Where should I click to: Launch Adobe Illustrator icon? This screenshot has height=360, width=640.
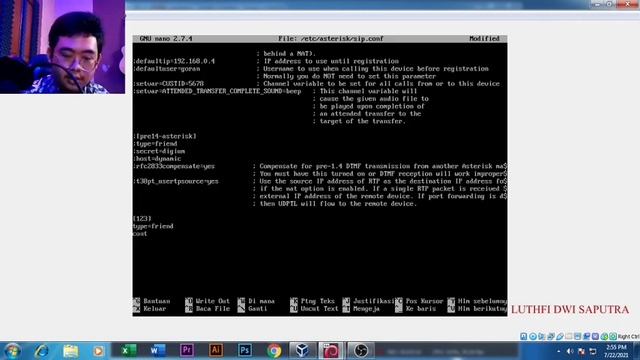pyautogui.click(x=216, y=351)
